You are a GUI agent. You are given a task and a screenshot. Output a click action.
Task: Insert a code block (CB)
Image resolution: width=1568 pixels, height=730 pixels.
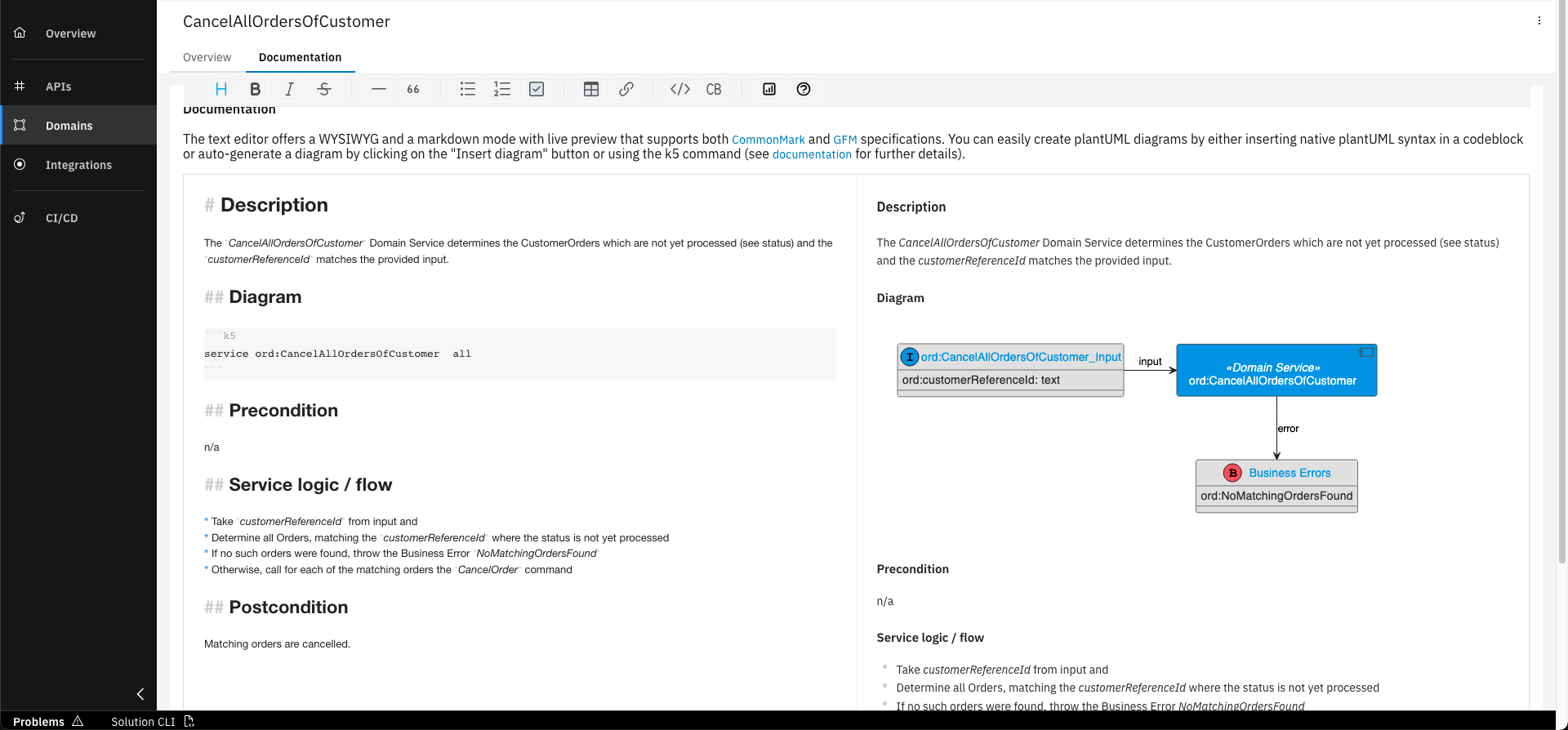pos(714,89)
